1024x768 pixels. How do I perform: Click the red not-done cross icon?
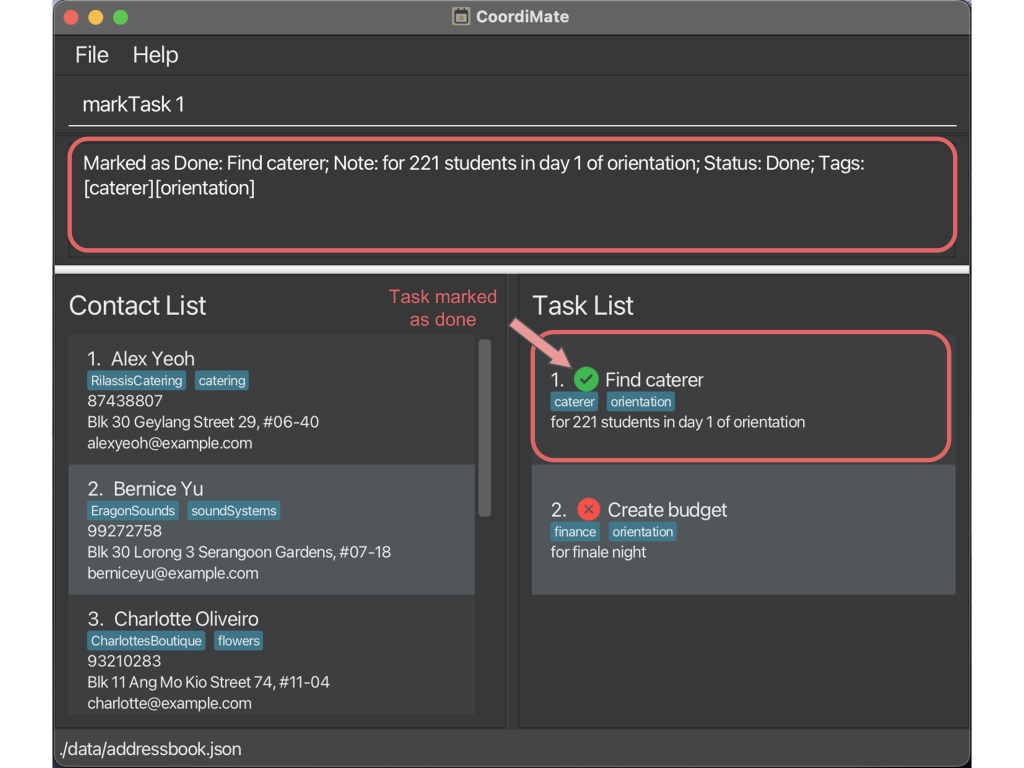tap(588, 509)
